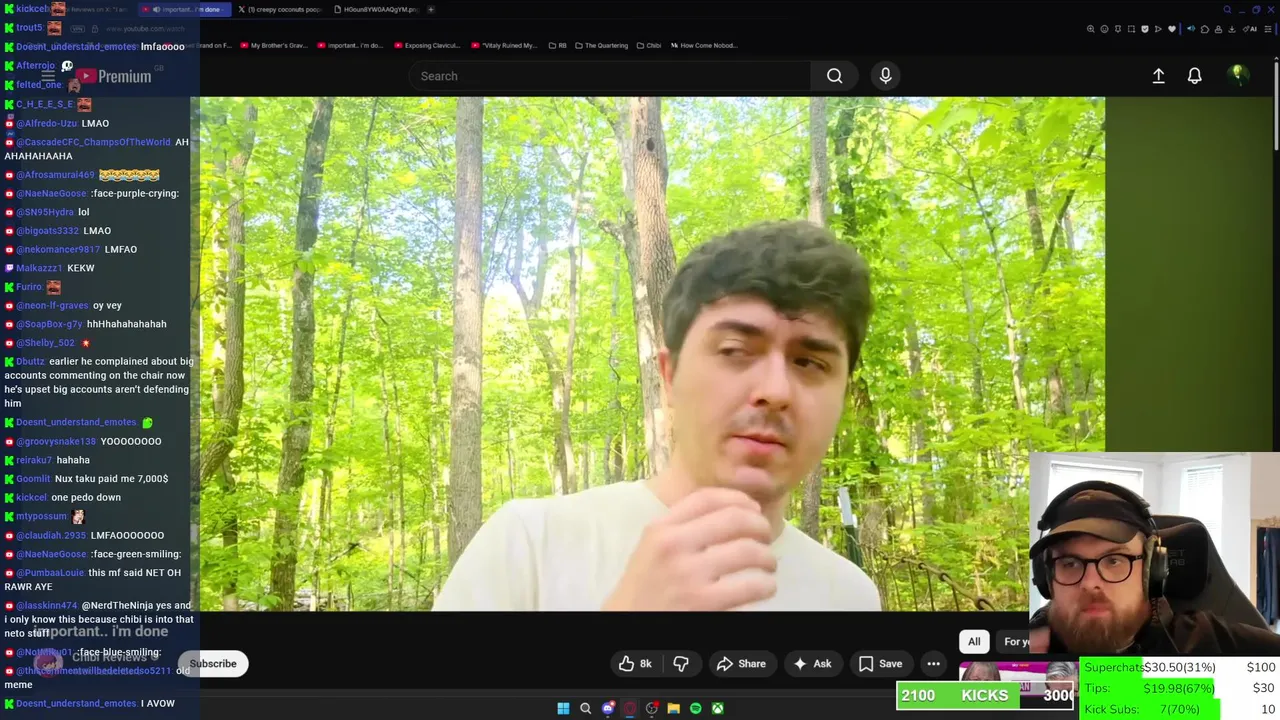Viewport: 1280px width, 720px height.
Task: Click the heart bookmark browser icon
Action: point(1172,29)
